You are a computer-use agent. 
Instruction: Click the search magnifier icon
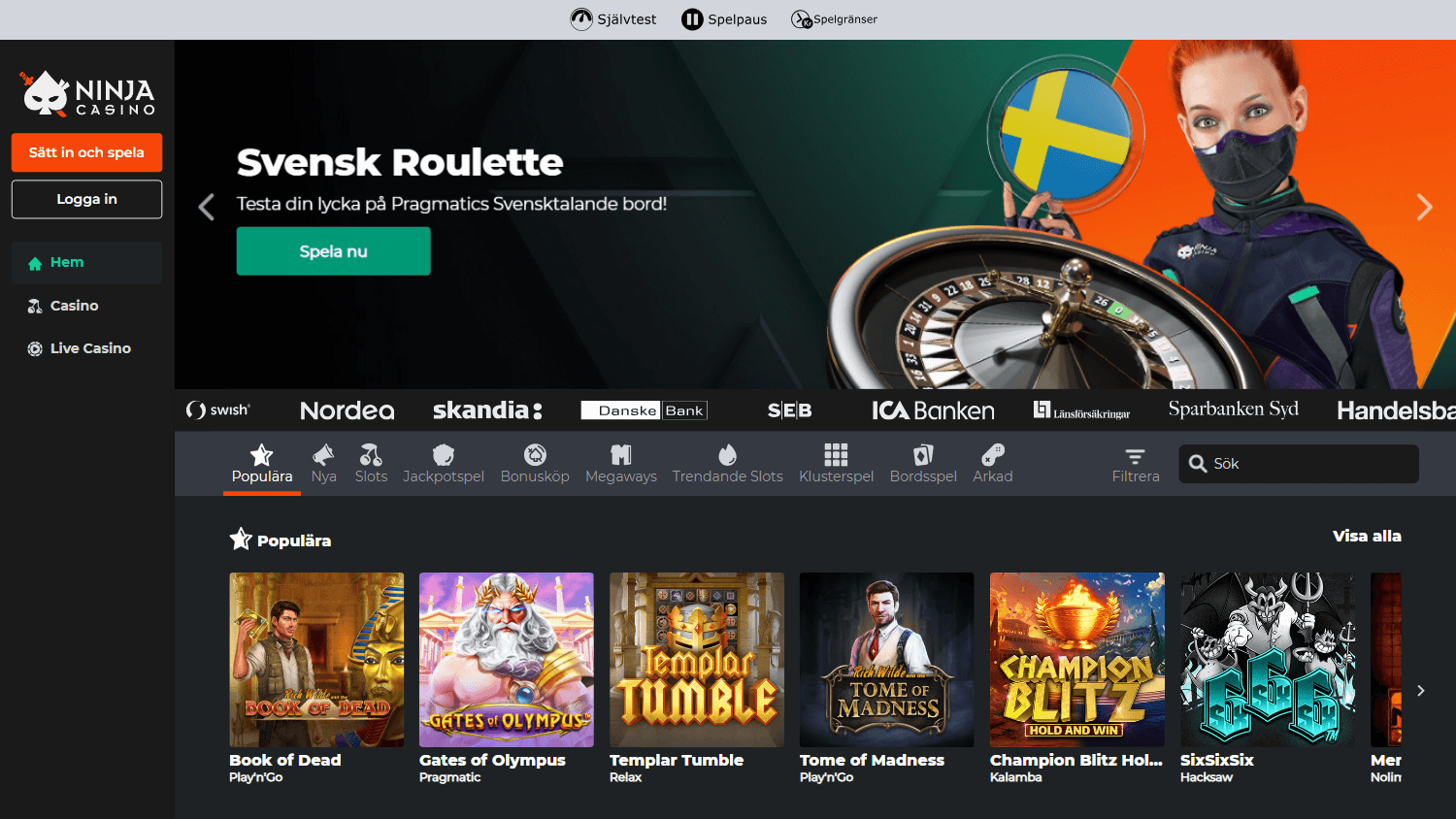click(1198, 464)
